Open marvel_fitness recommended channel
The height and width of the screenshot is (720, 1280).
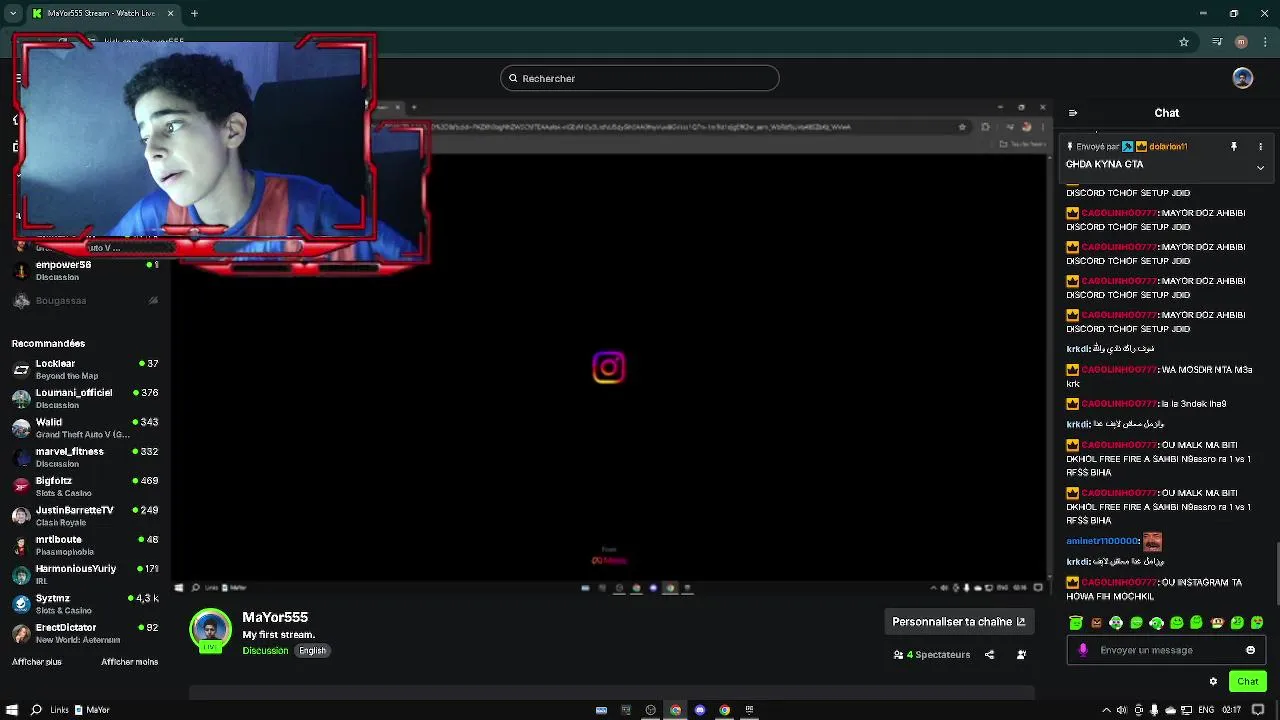[x=85, y=457]
